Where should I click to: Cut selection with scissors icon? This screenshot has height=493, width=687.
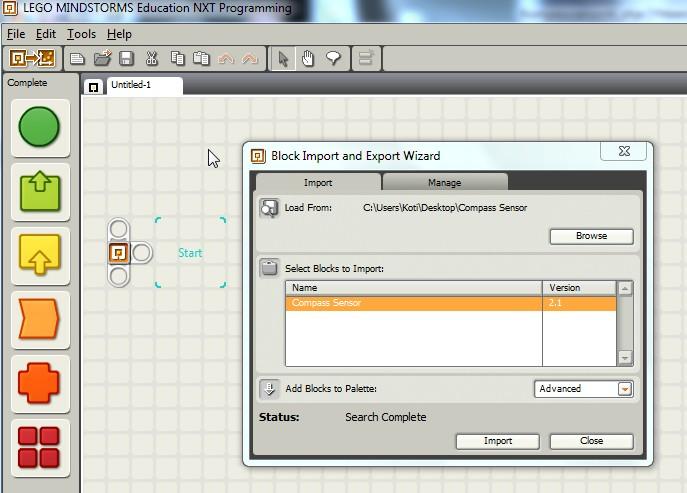[152, 58]
